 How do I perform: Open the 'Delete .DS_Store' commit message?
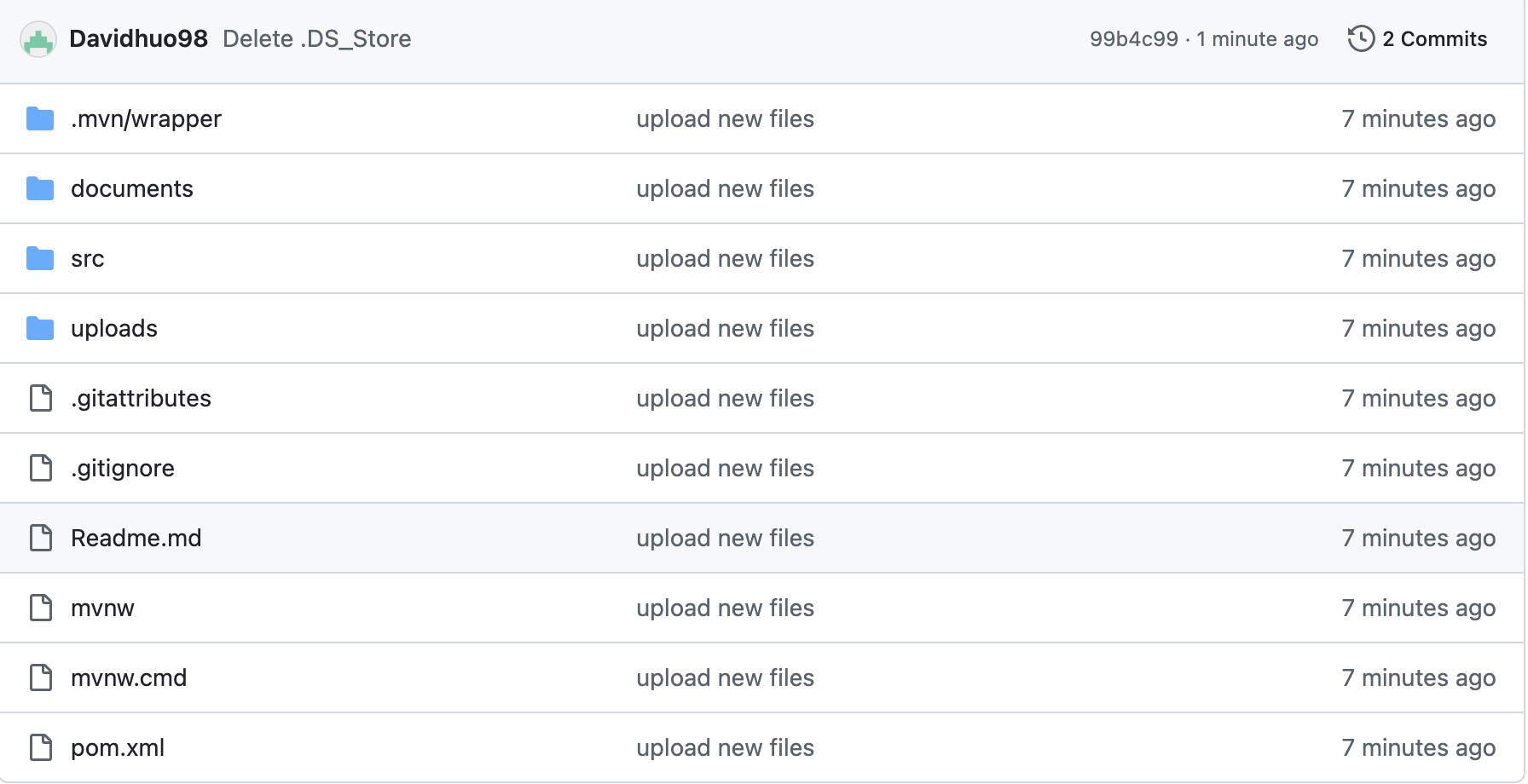pyautogui.click(x=316, y=39)
